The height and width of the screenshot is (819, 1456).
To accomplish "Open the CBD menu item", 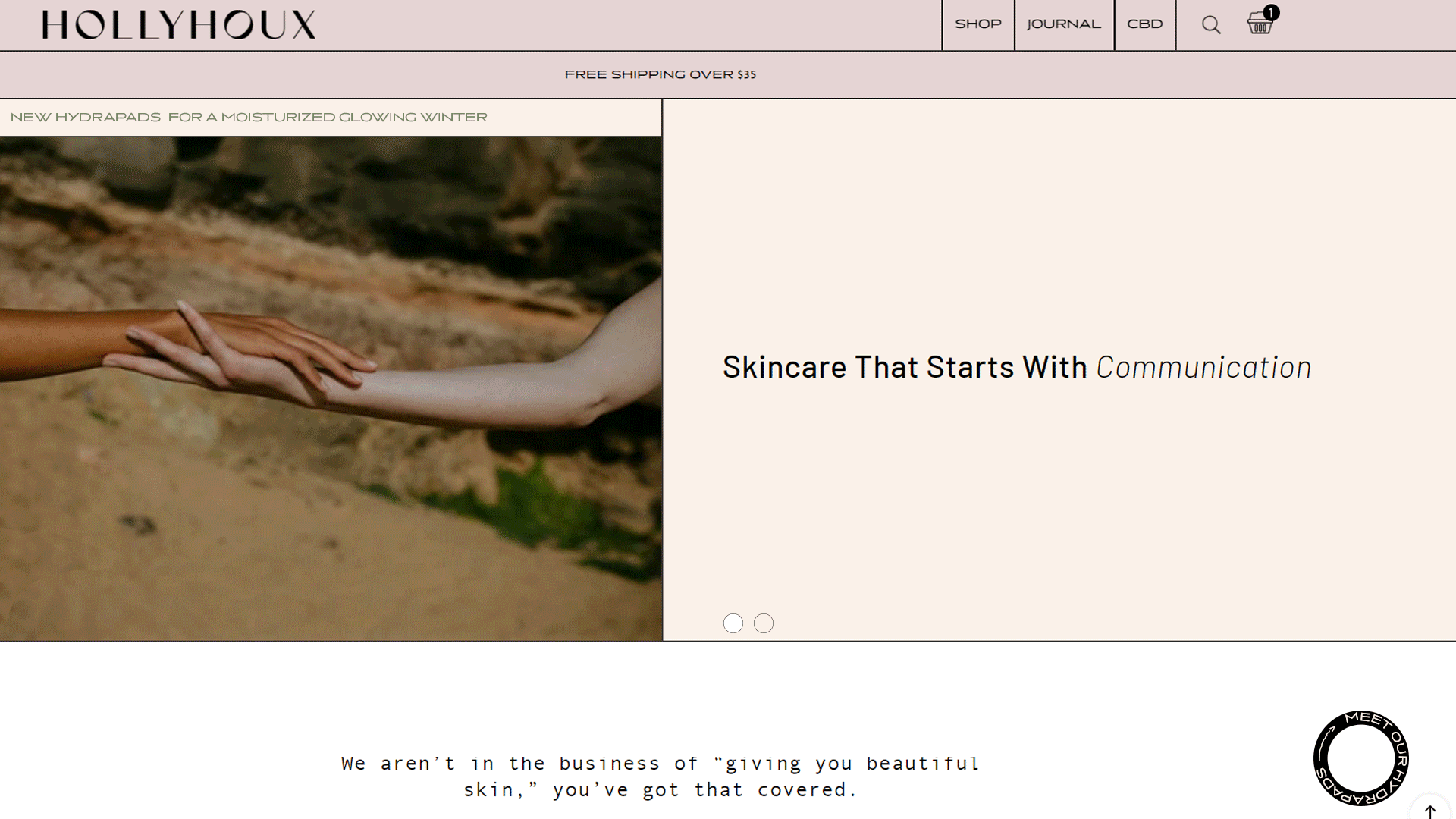I will pos(1144,24).
